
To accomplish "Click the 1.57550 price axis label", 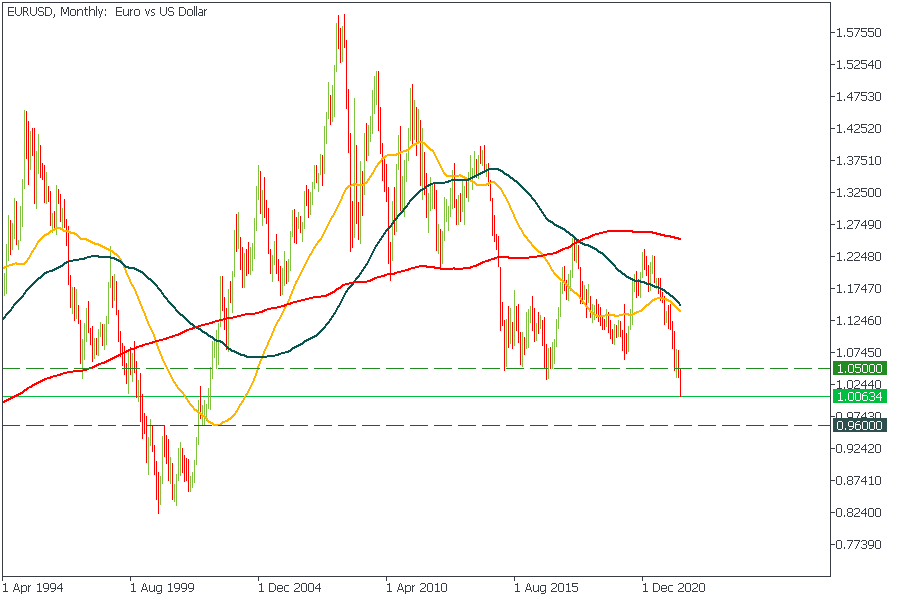I will click(x=858, y=33).
